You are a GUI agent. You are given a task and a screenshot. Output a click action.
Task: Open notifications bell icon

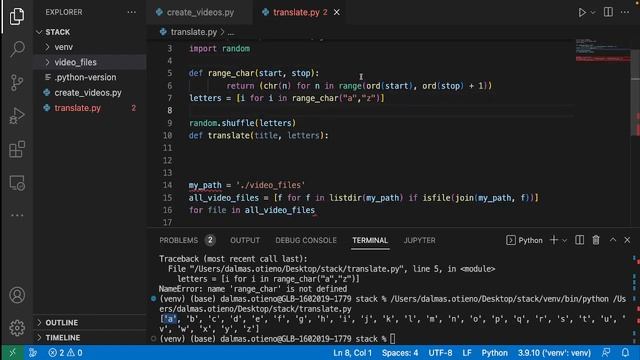tap(625, 353)
